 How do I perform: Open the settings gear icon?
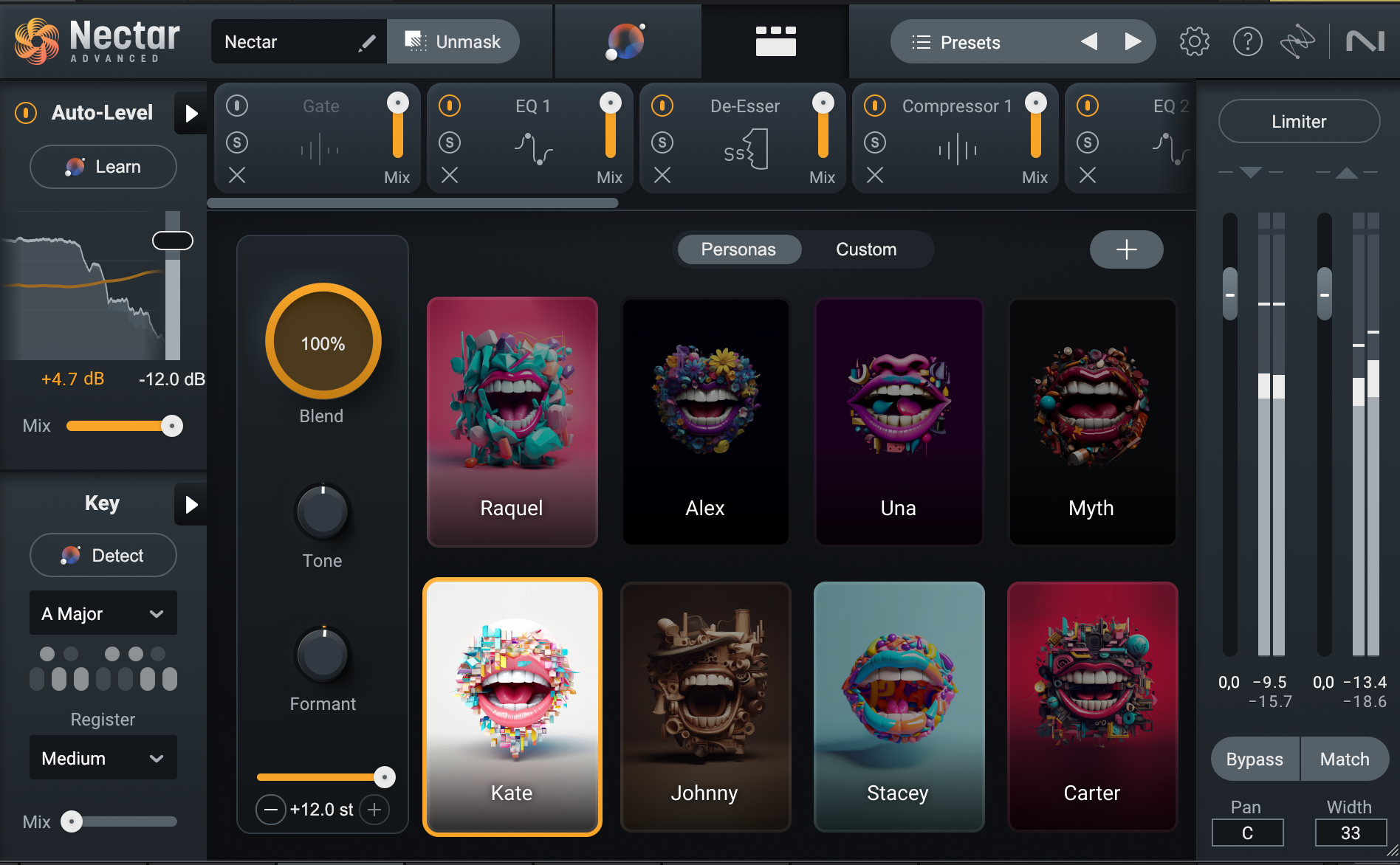1194,42
